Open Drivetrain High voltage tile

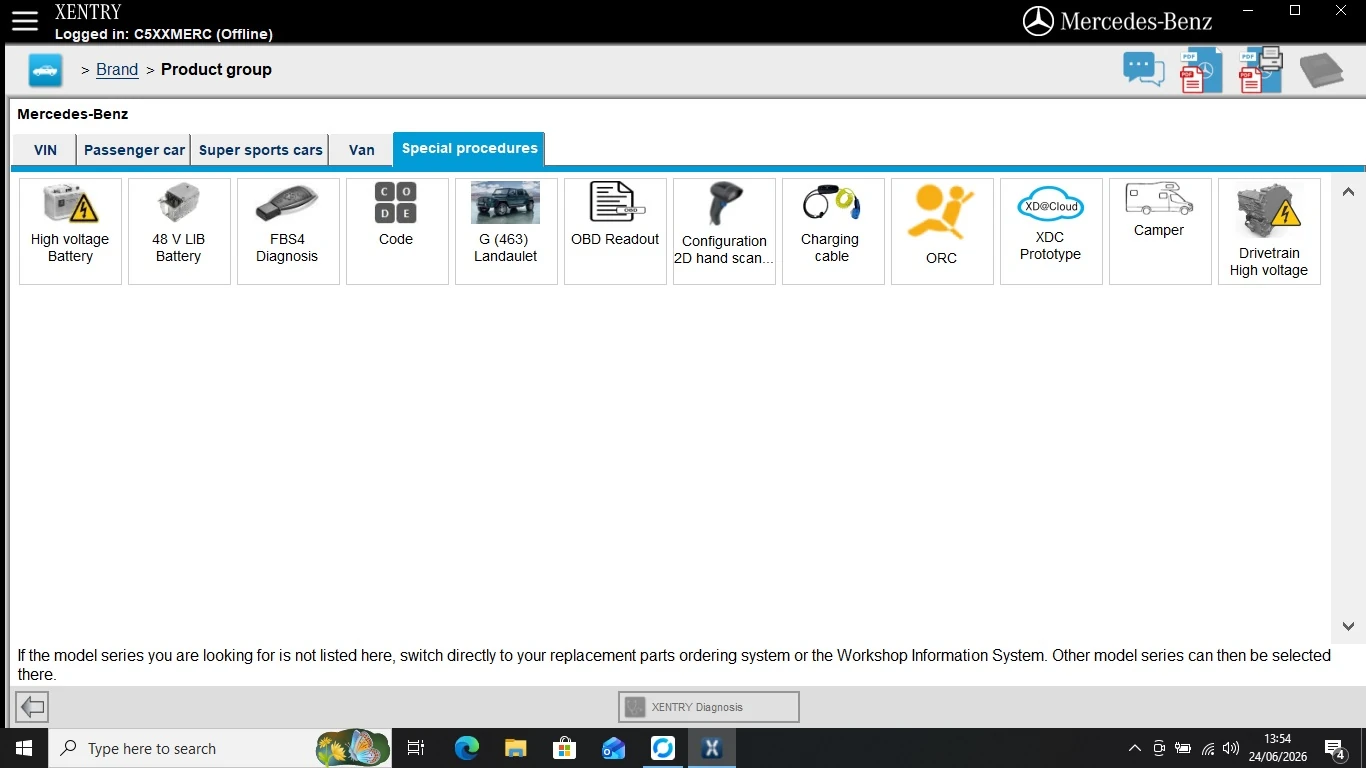click(x=1269, y=231)
